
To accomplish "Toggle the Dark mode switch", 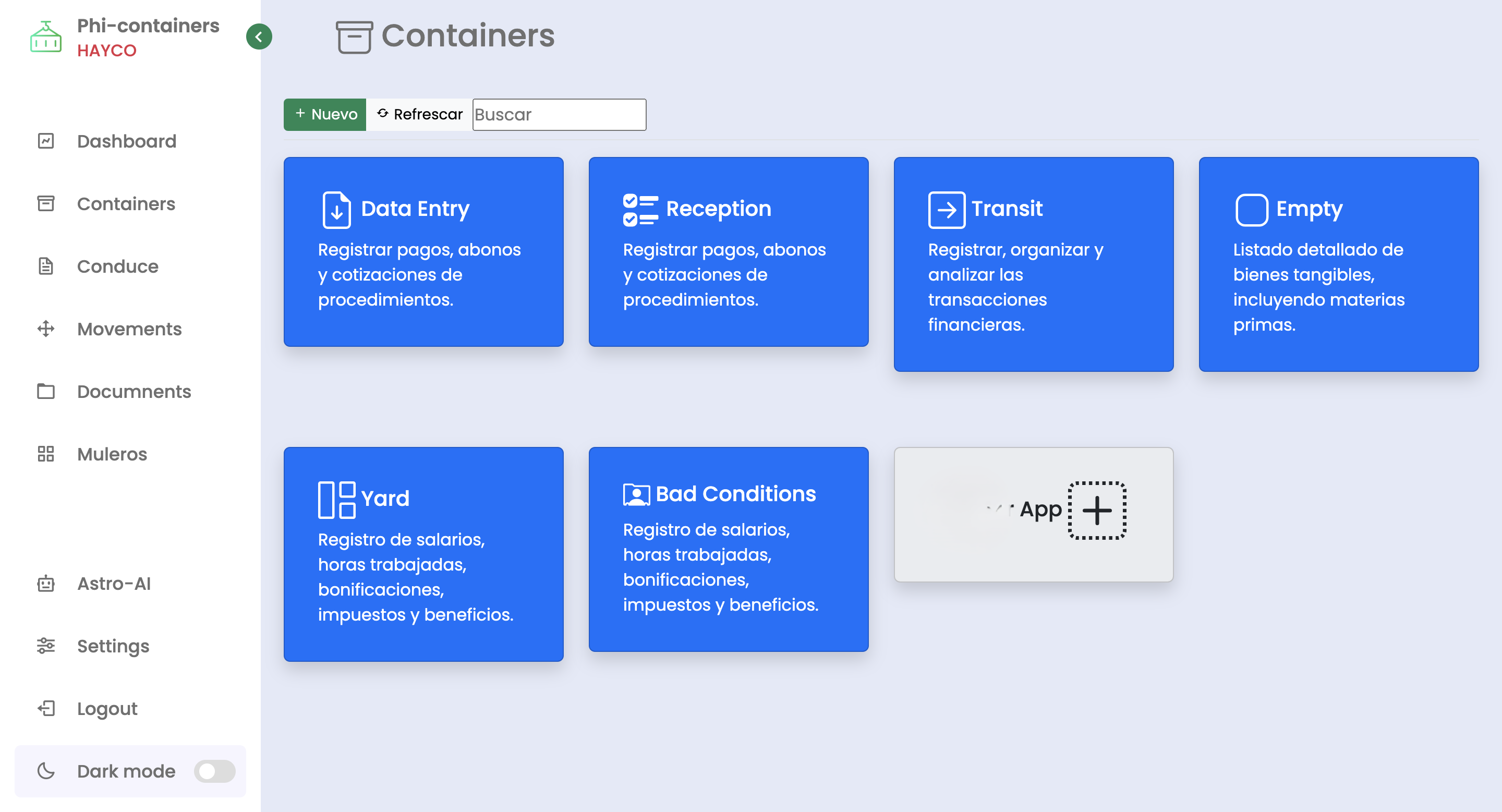I will click(x=214, y=771).
